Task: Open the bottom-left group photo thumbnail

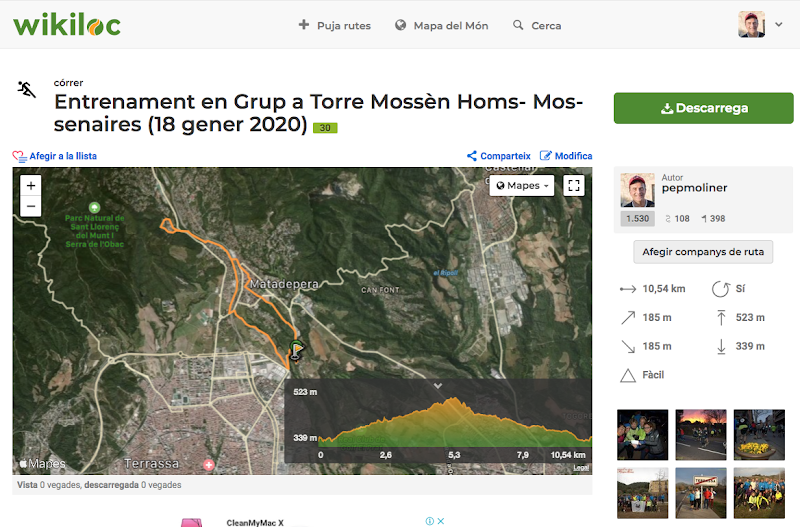Action: tap(642, 493)
